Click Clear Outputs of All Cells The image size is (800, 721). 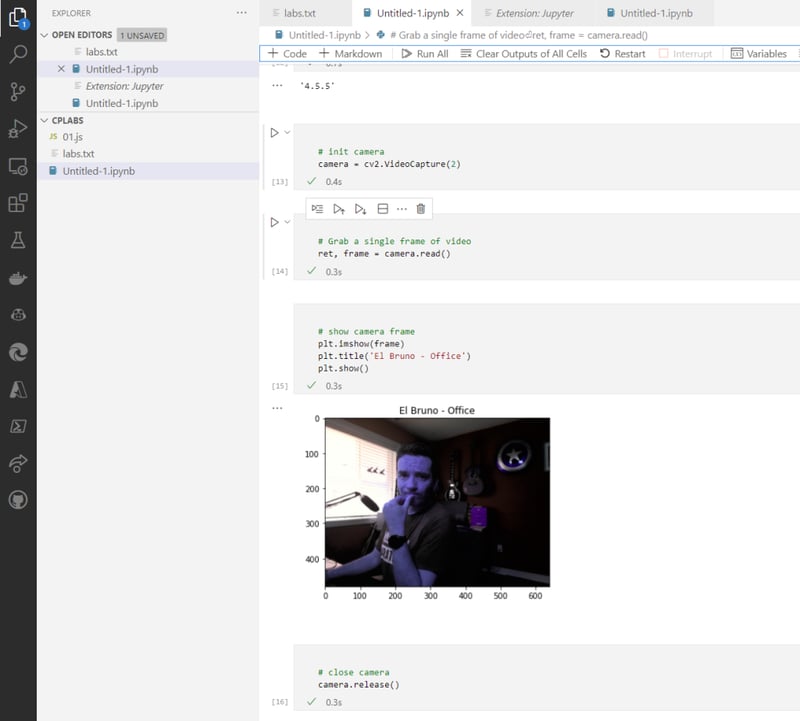(523, 54)
